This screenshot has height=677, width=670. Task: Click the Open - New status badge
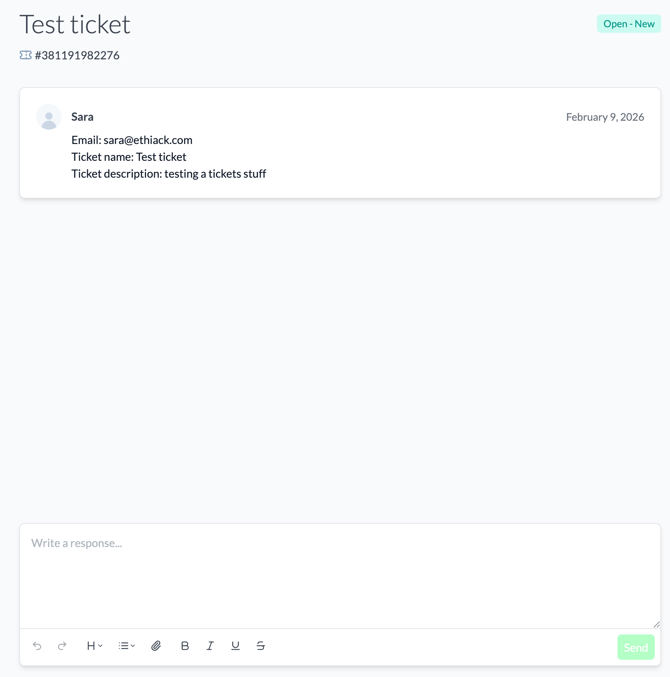pos(629,24)
